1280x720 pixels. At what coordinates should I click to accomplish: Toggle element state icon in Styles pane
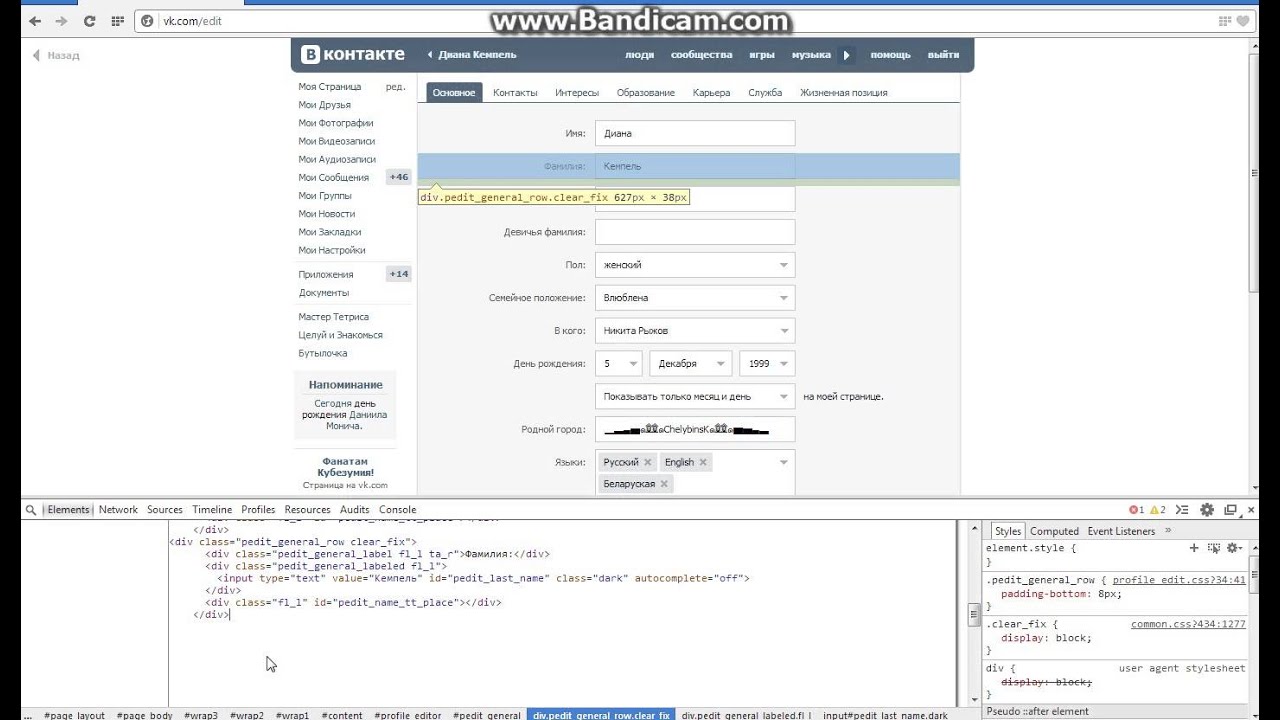click(1214, 548)
